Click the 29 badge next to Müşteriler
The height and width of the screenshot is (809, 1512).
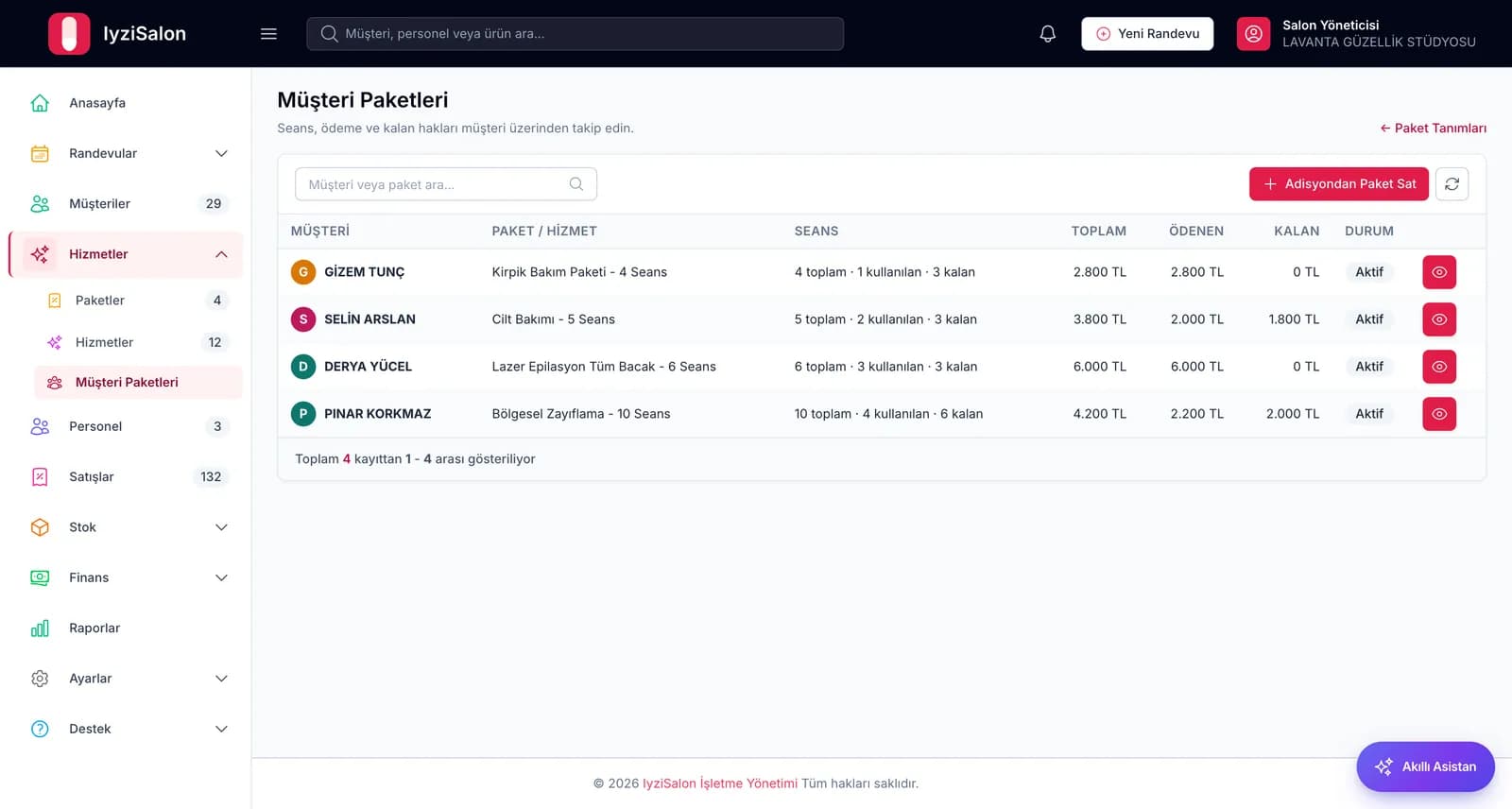(214, 204)
